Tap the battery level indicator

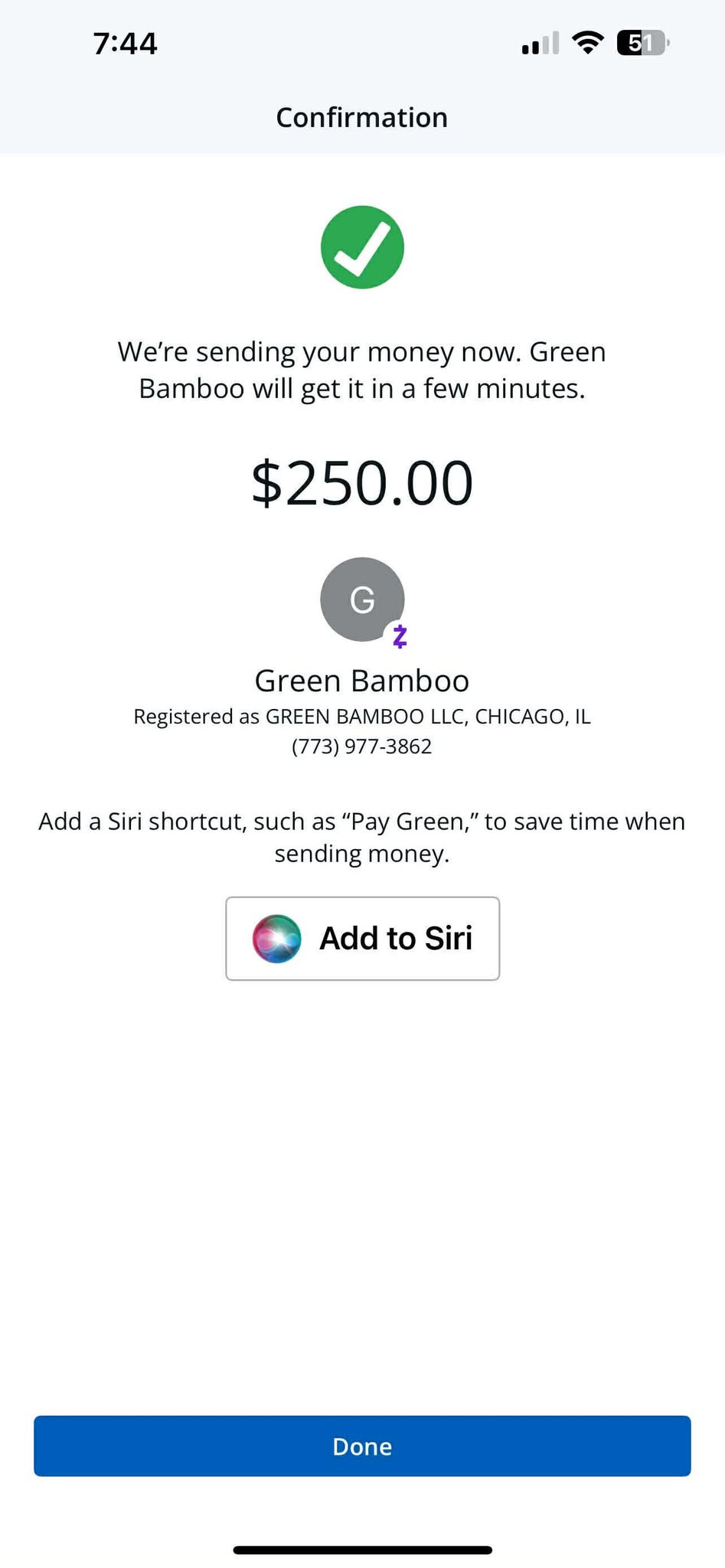[x=643, y=43]
